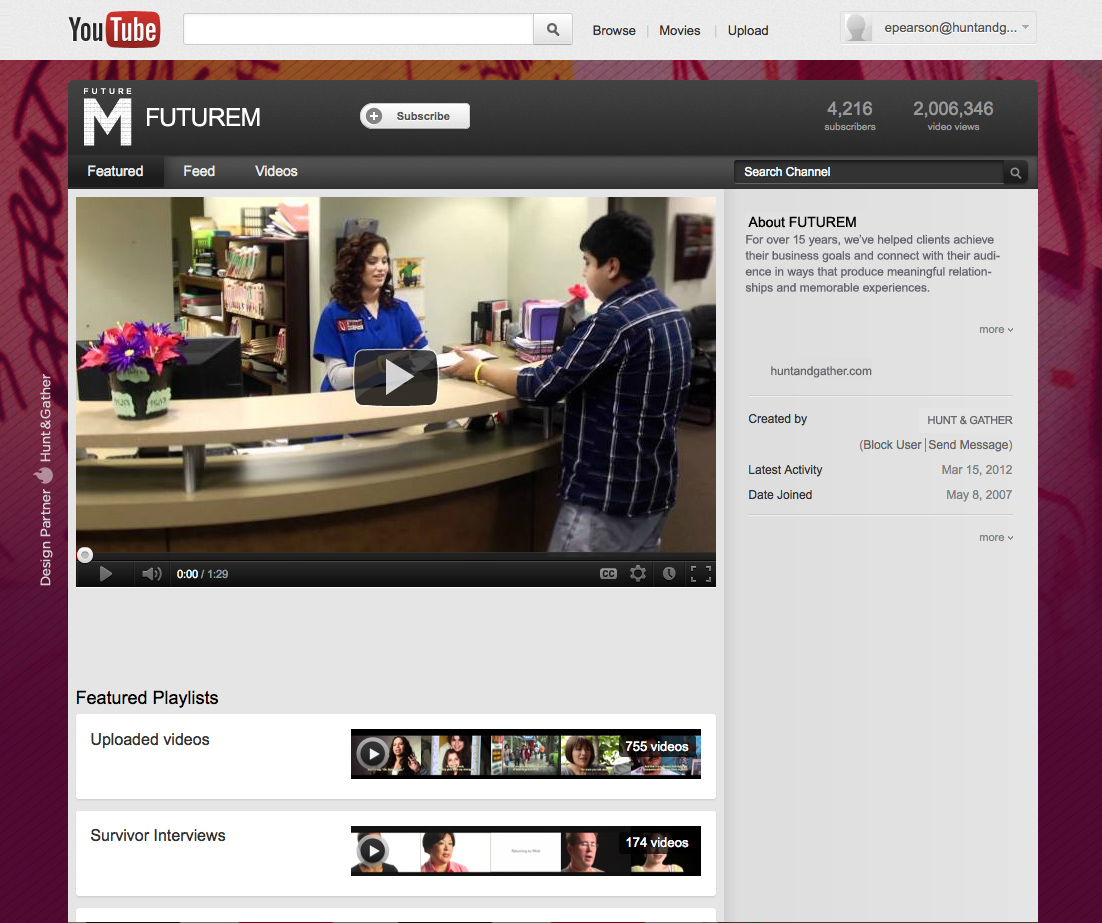Switch to the Featured tab
1102x923 pixels.
(115, 172)
